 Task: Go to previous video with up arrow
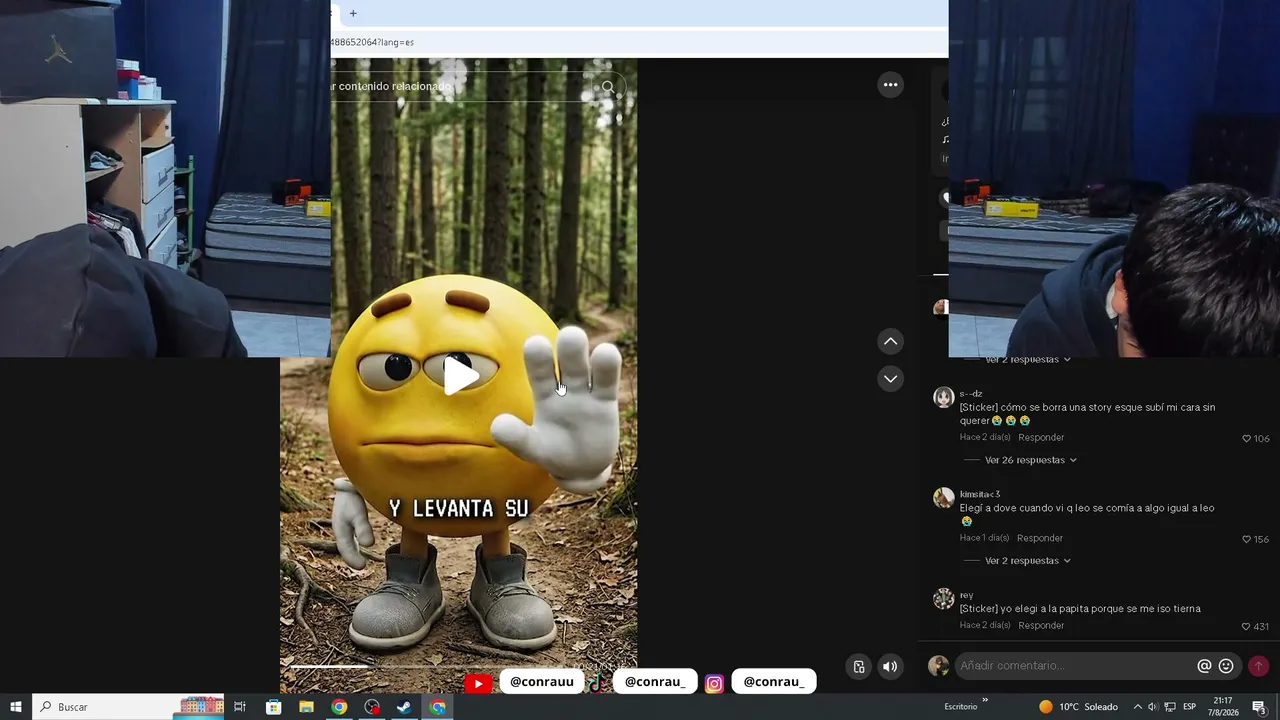point(890,342)
